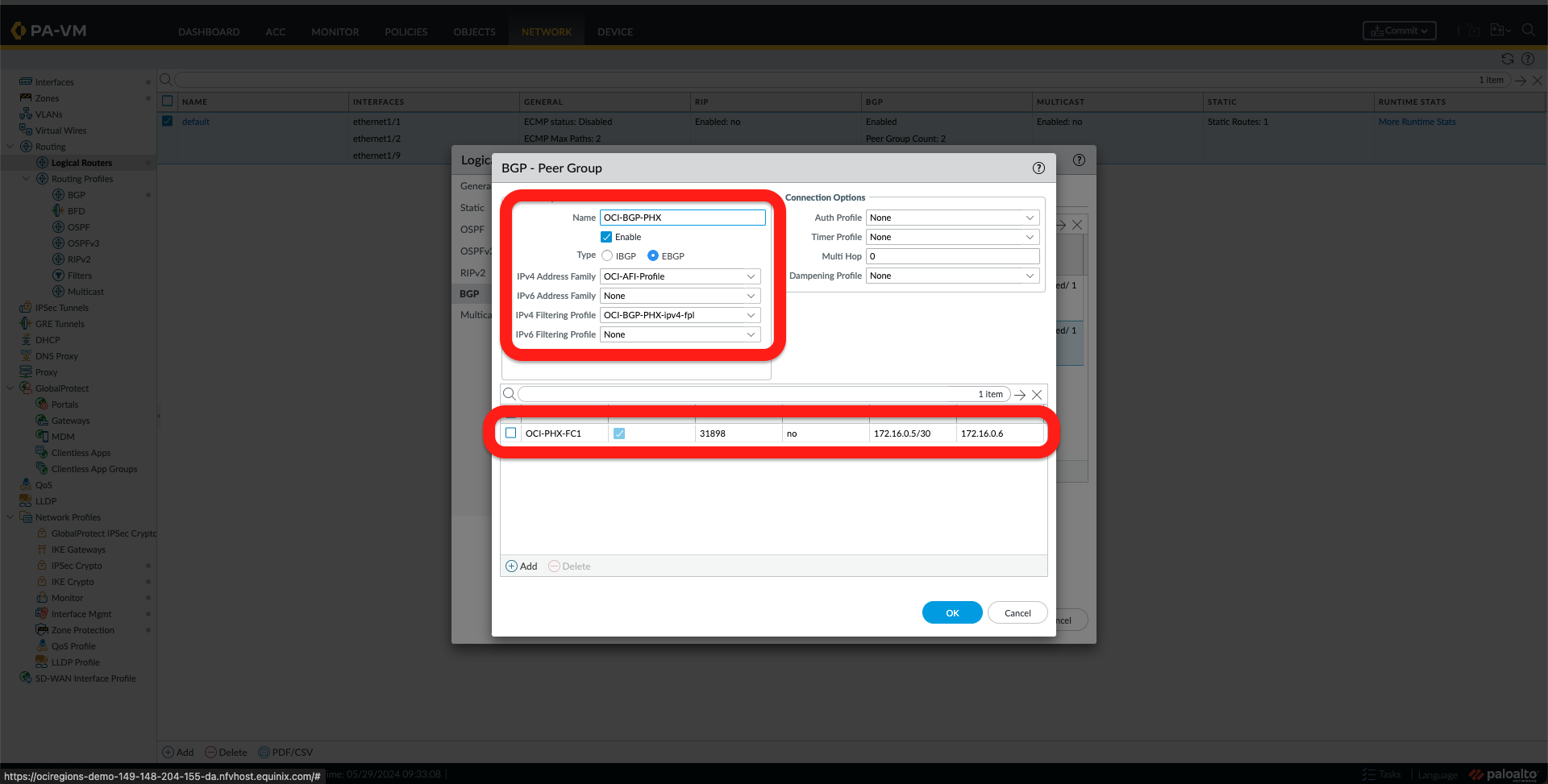Clear the peer list search filter
The image size is (1548, 784).
tap(1037, 395)
